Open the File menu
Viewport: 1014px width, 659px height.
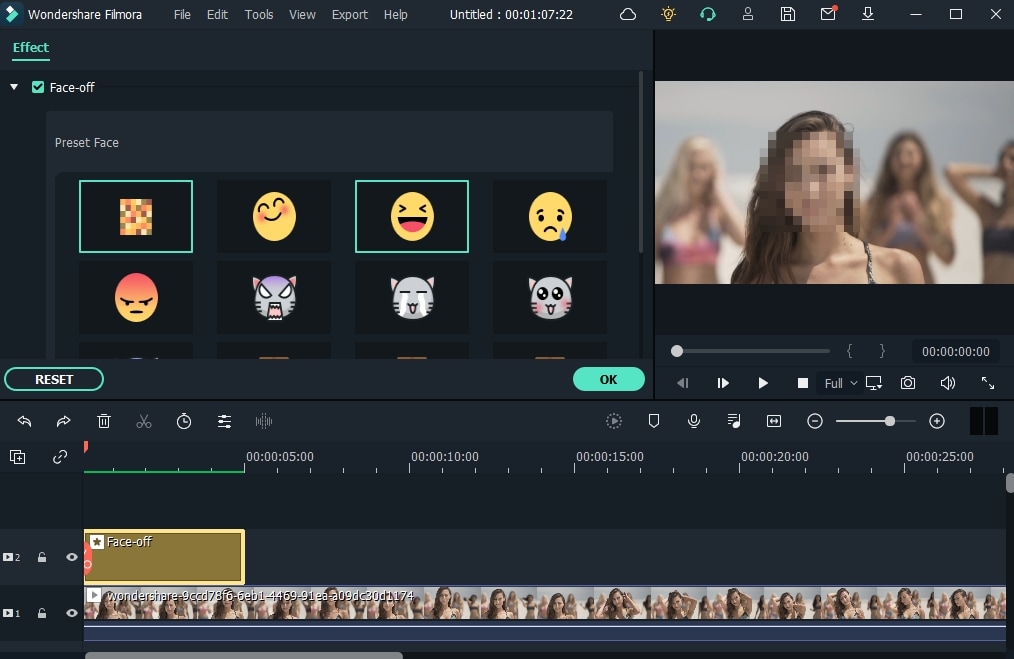pos(182,14)
